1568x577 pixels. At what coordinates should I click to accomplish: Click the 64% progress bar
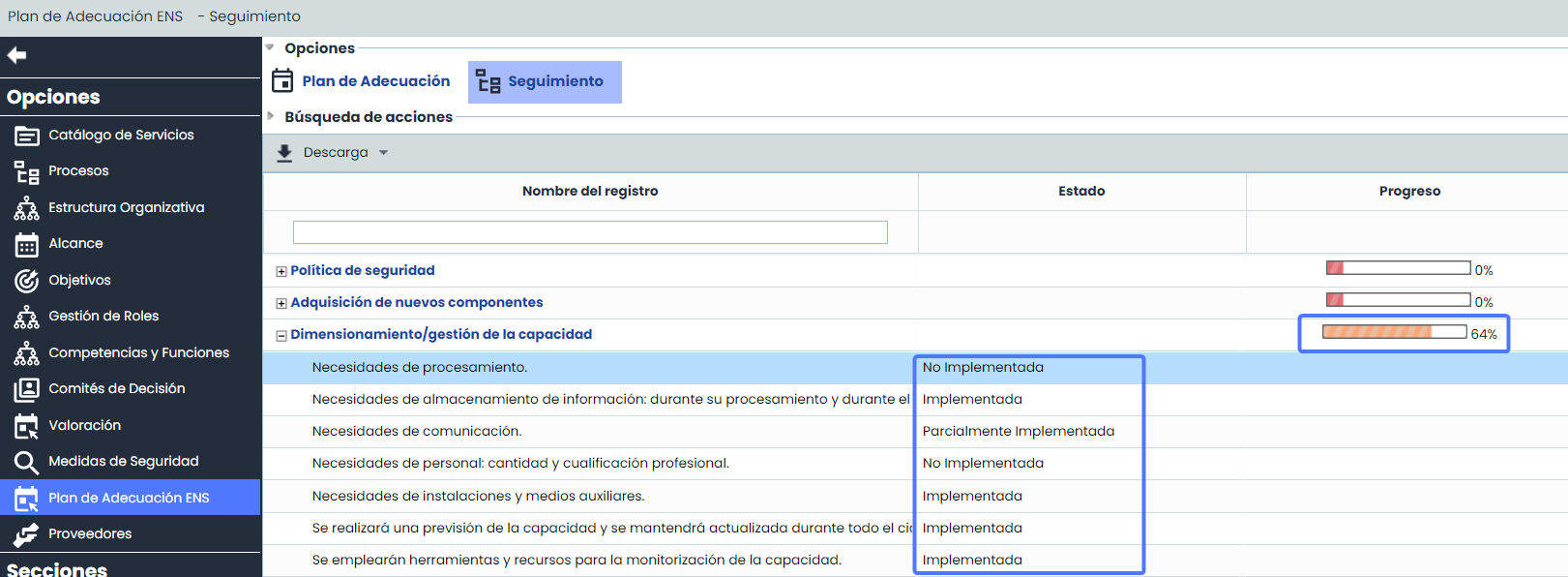click(1394, 332)
